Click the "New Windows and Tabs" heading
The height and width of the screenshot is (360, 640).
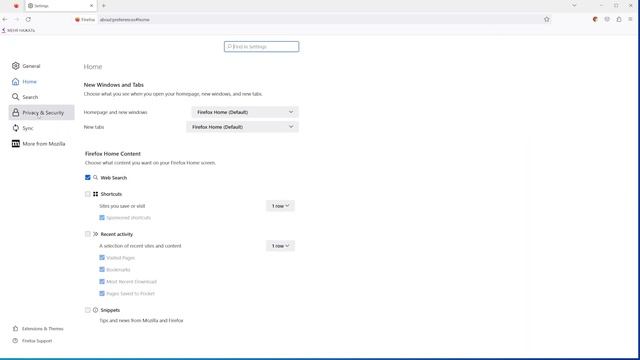click(113, 85)
